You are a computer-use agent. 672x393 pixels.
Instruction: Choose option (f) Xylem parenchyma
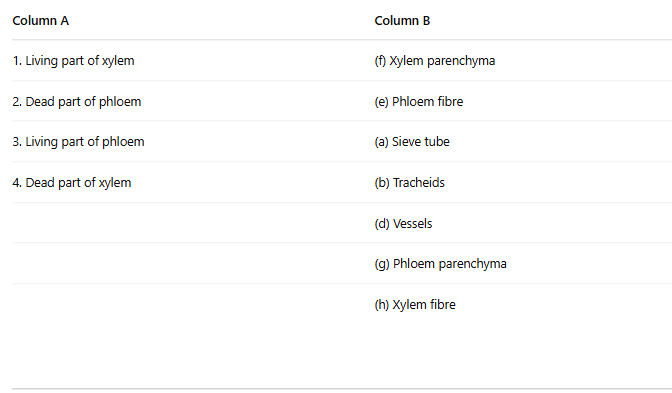pos(435,61)
